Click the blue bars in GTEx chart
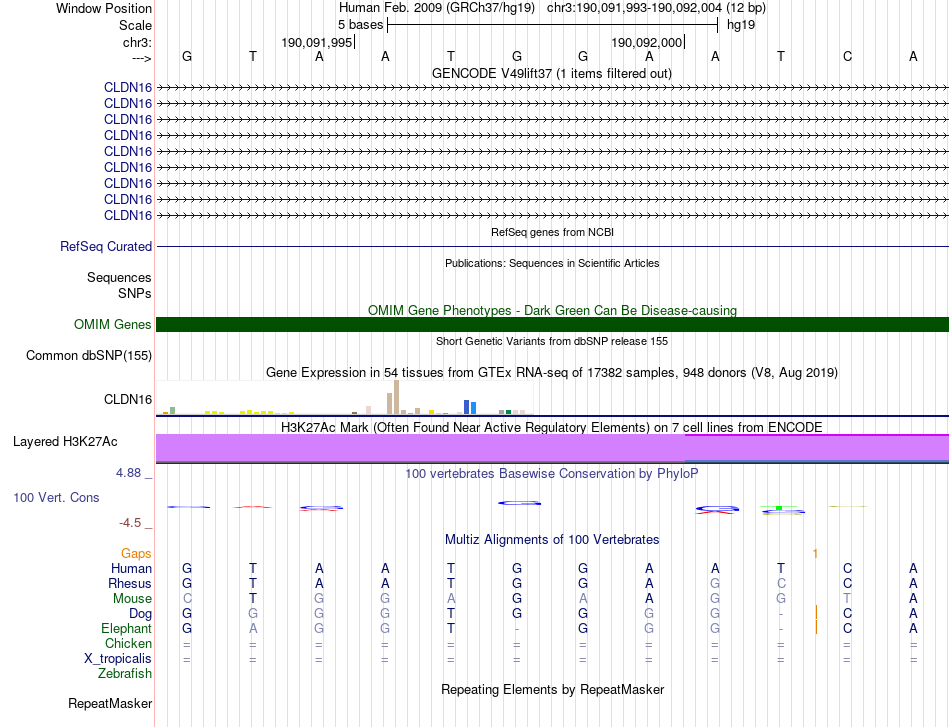The width and height of the screenshot is (950, 727). point(470,407)
